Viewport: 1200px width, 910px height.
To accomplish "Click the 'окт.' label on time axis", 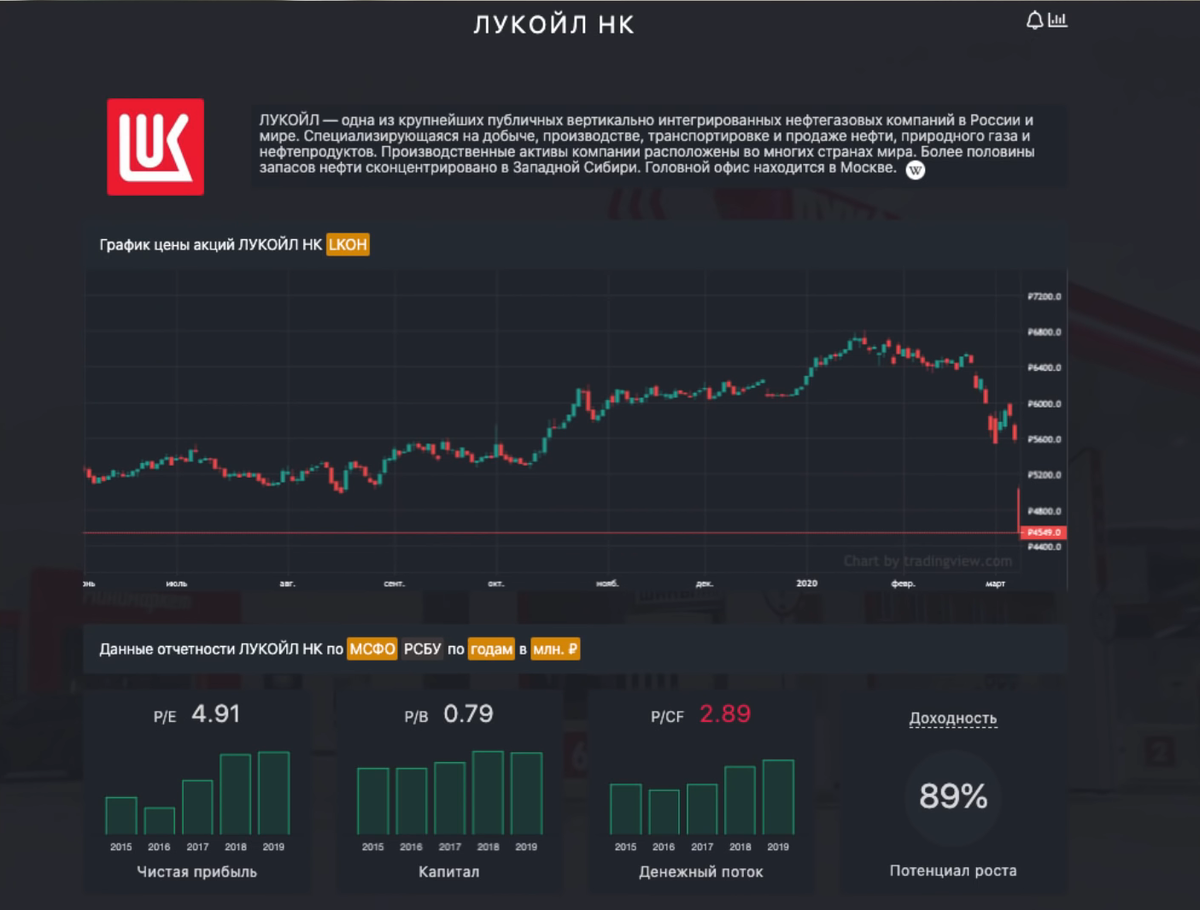I will (x=496, y=582).
